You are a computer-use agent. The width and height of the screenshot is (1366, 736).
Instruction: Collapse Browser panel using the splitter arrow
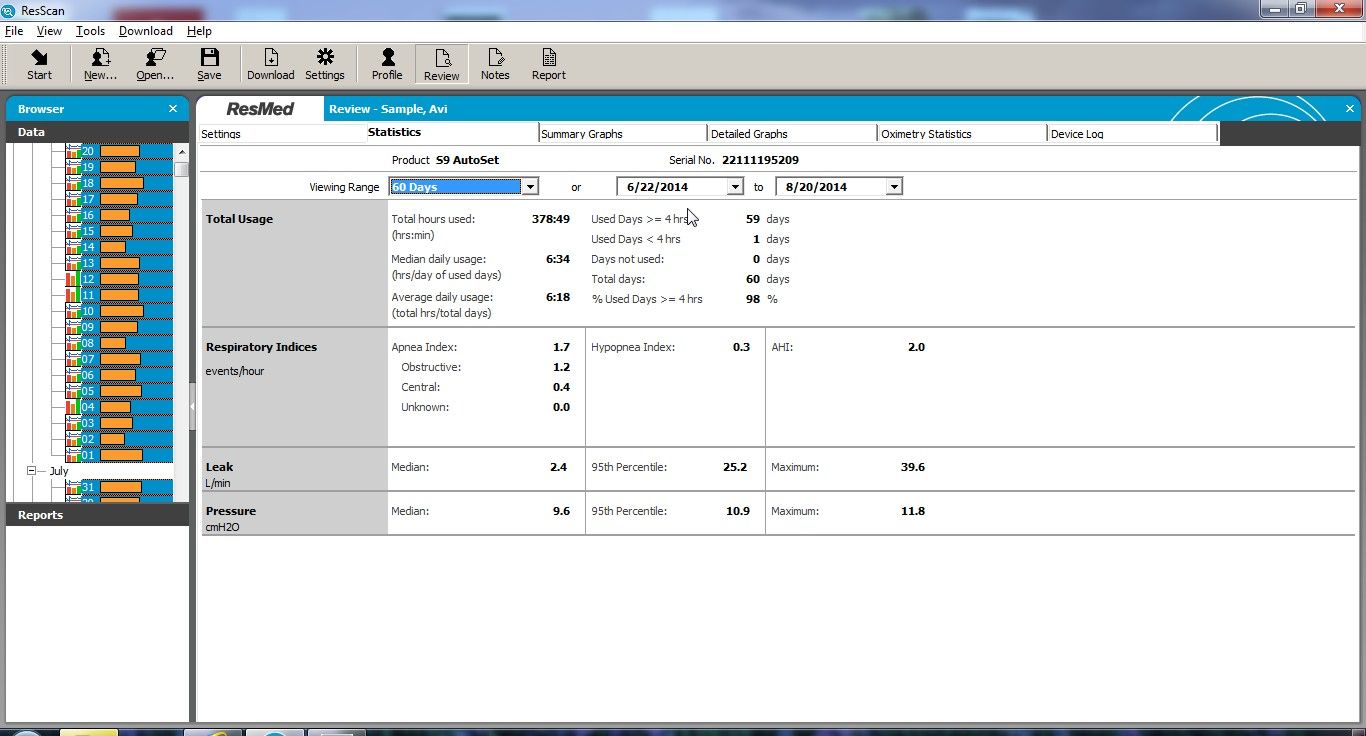192,406
